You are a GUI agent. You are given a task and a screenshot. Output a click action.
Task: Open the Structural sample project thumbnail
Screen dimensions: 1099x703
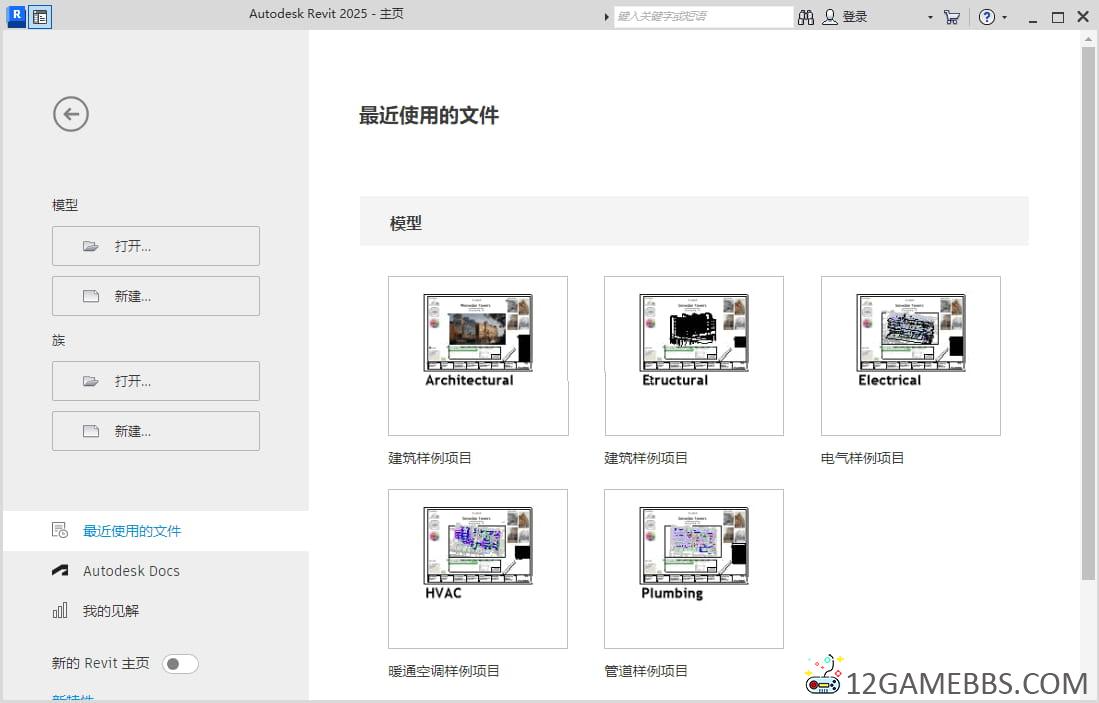click(694, 356)
